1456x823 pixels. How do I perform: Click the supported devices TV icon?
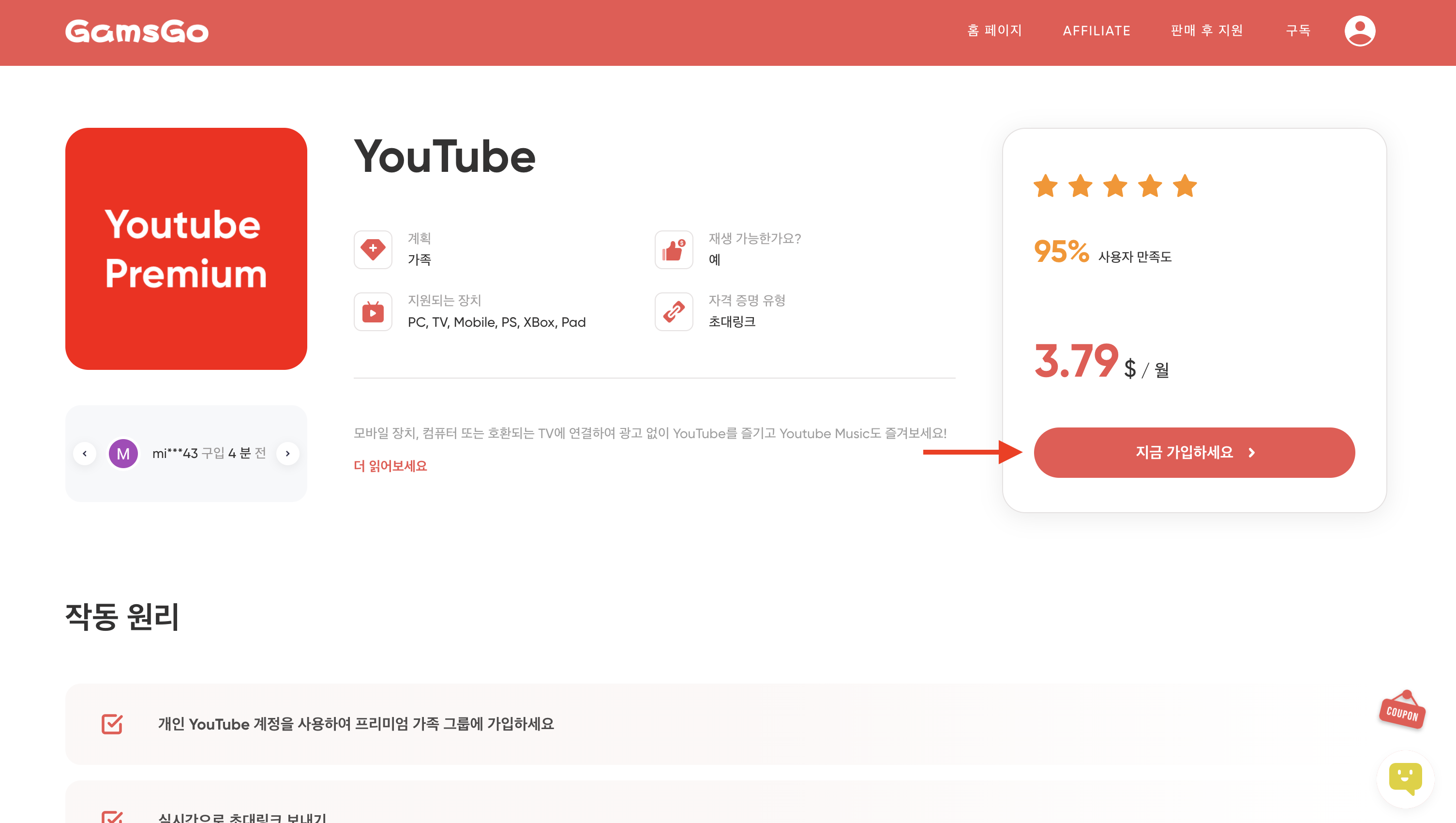click(373, 312)
